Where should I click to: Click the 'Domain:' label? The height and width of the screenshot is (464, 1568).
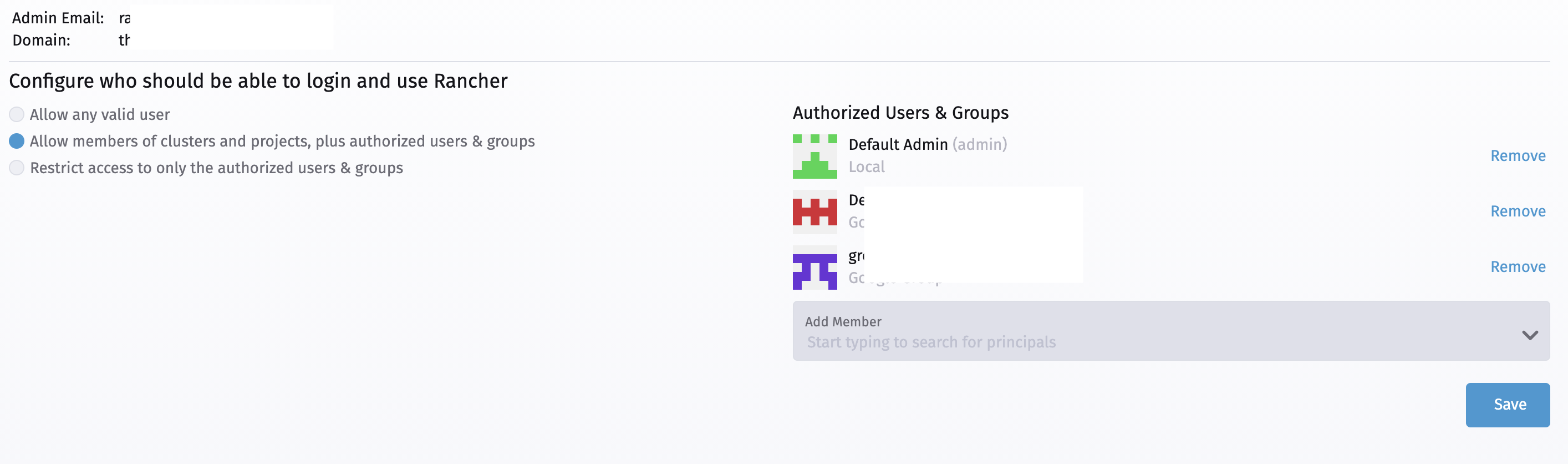42,40
